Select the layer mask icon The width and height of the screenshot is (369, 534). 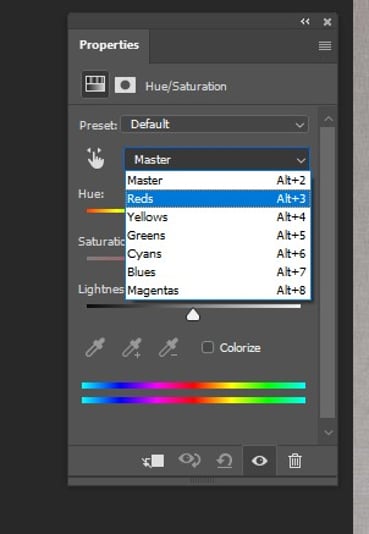click(125, 85)
